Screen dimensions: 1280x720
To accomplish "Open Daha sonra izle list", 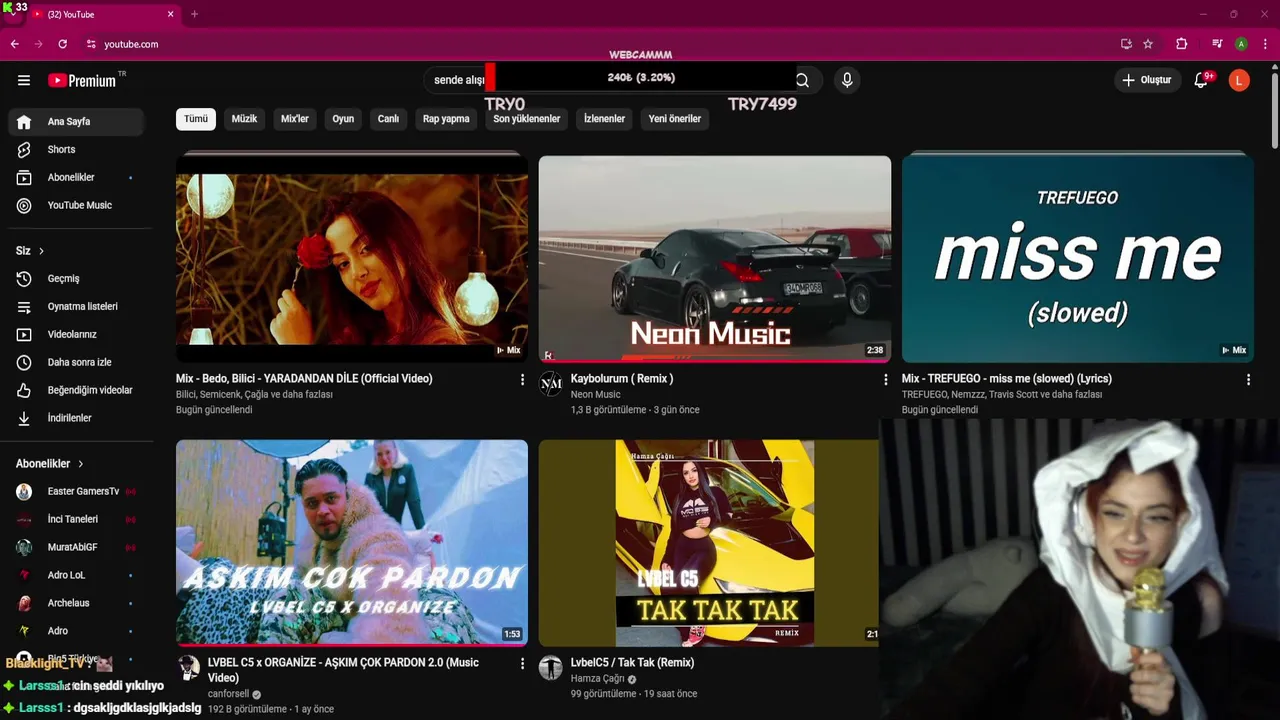I will [x=77, y=362].
